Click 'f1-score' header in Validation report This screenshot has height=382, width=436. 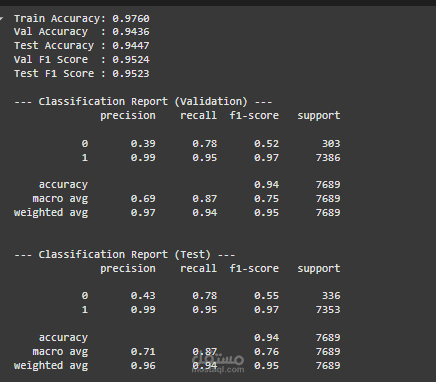[x=254, y=115]
